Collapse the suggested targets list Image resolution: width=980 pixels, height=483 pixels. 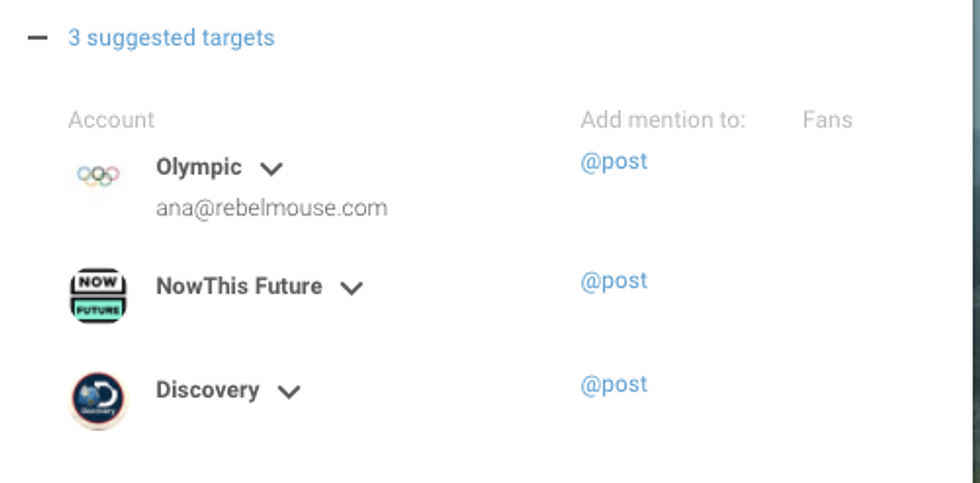pos(38,38)
